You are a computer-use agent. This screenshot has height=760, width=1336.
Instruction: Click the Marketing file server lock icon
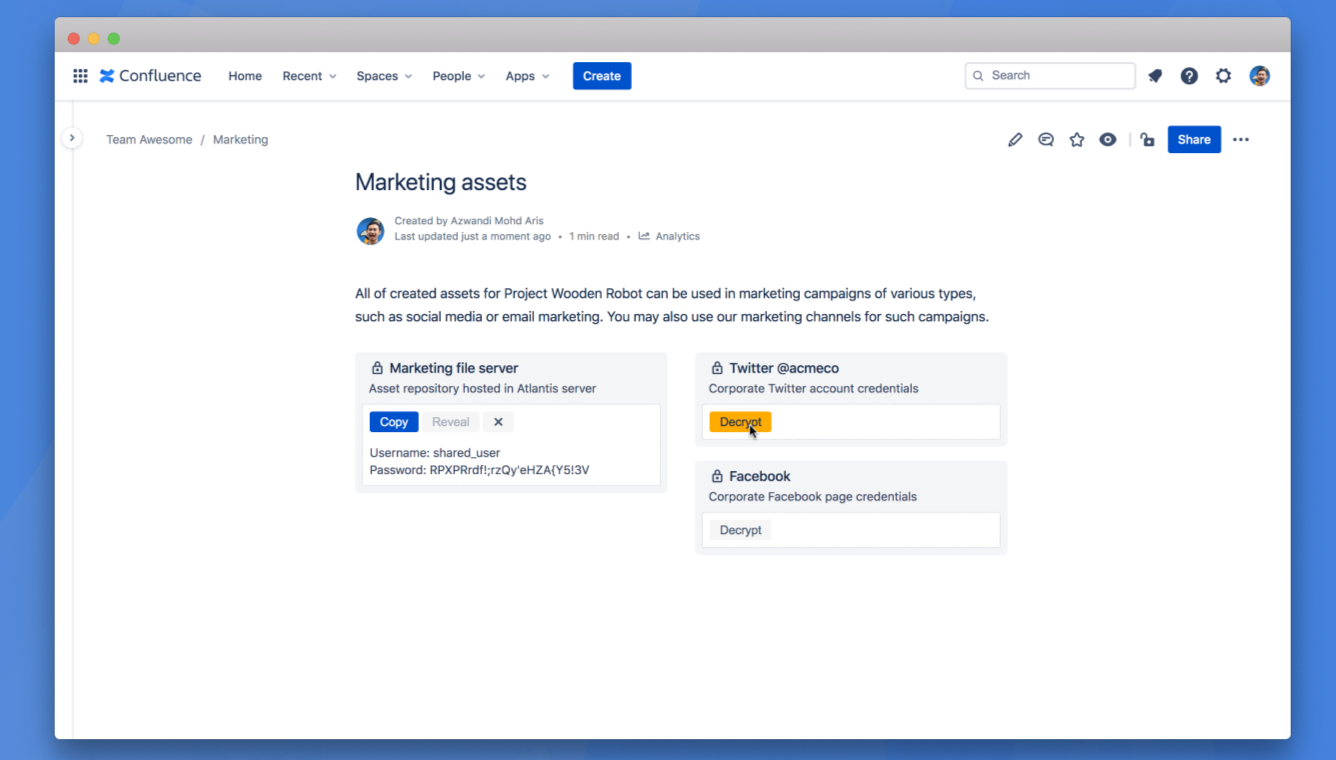tap(377, 368)
